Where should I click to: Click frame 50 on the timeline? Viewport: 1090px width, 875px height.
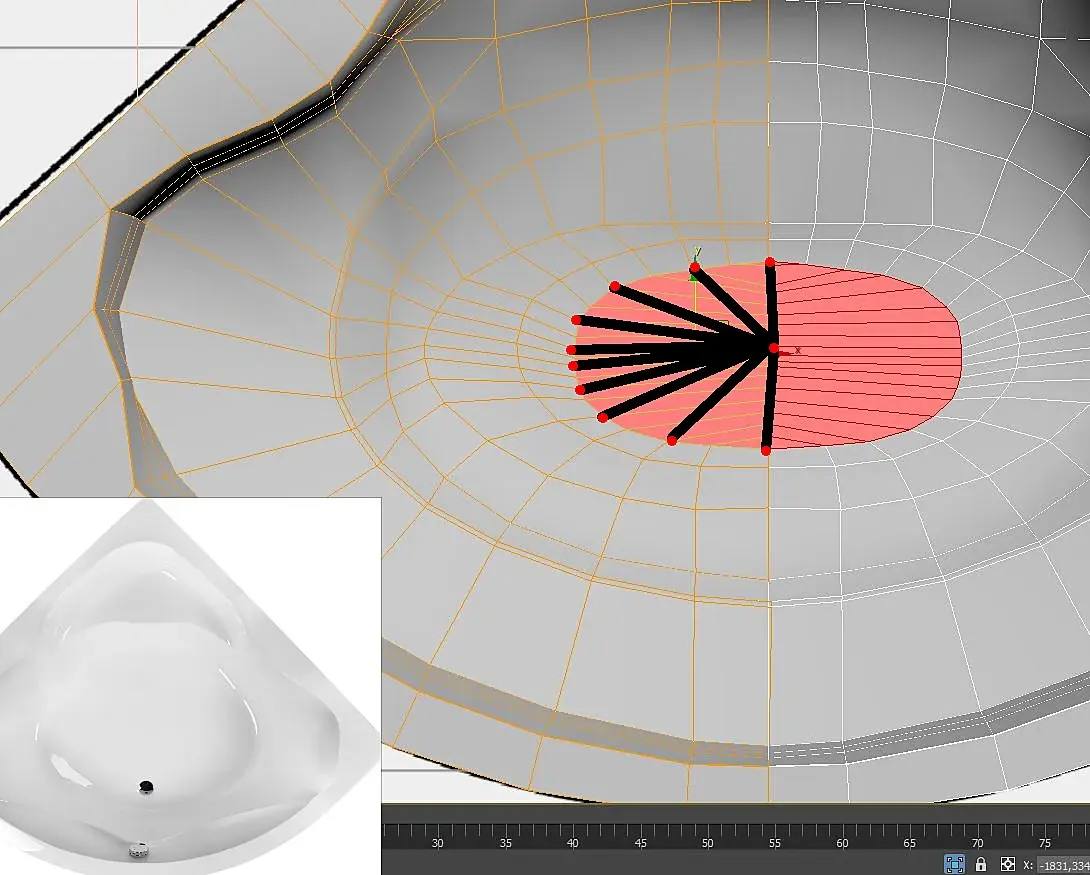click(x=708, y=842)
